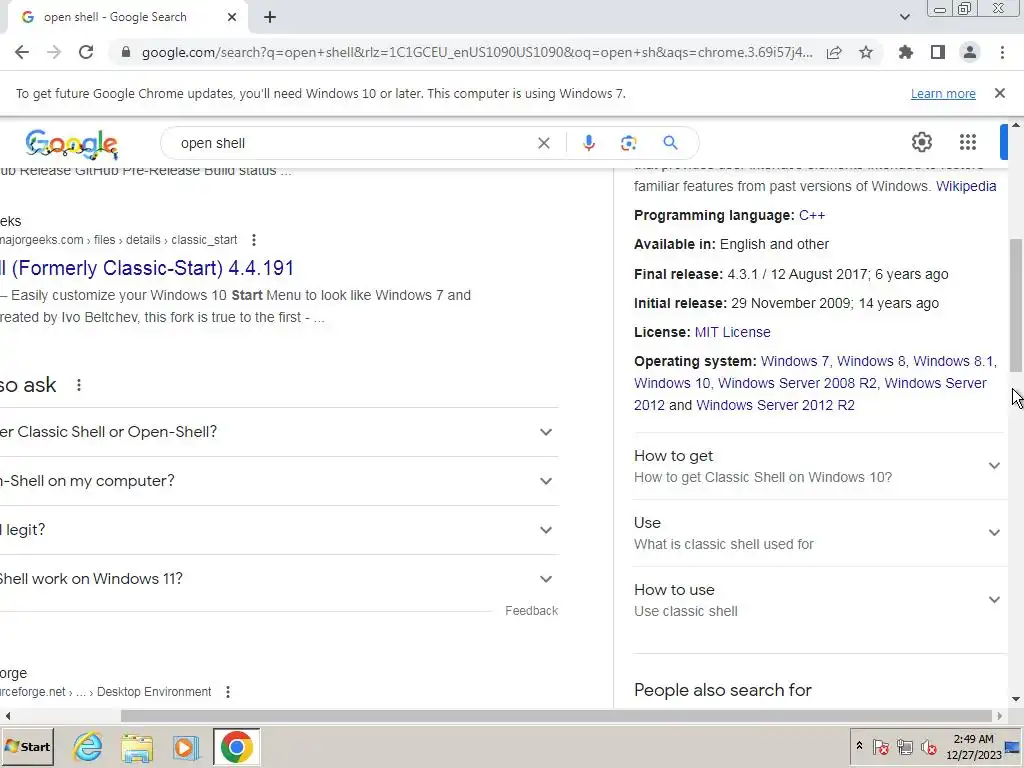The width and height of the screenshot is (1024, 768).
Task: Open the Extensions puzzle icon
Action: coord(905,52)
